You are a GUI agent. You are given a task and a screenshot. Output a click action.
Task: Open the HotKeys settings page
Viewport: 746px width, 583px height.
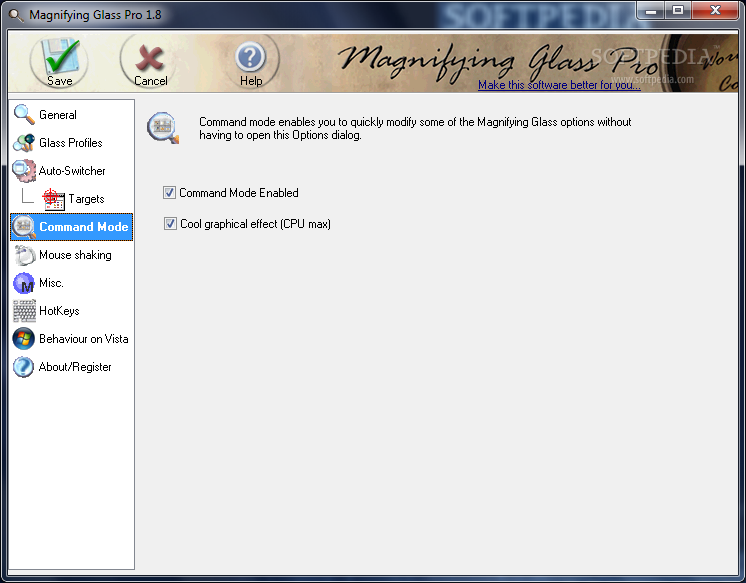[x=71, y=311]
